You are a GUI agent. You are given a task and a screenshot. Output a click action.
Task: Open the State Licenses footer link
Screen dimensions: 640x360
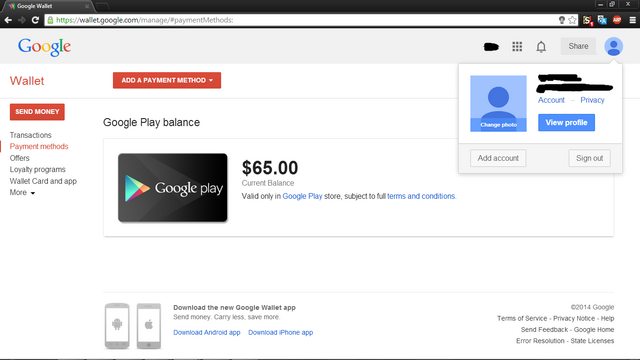tap(592, 340)
